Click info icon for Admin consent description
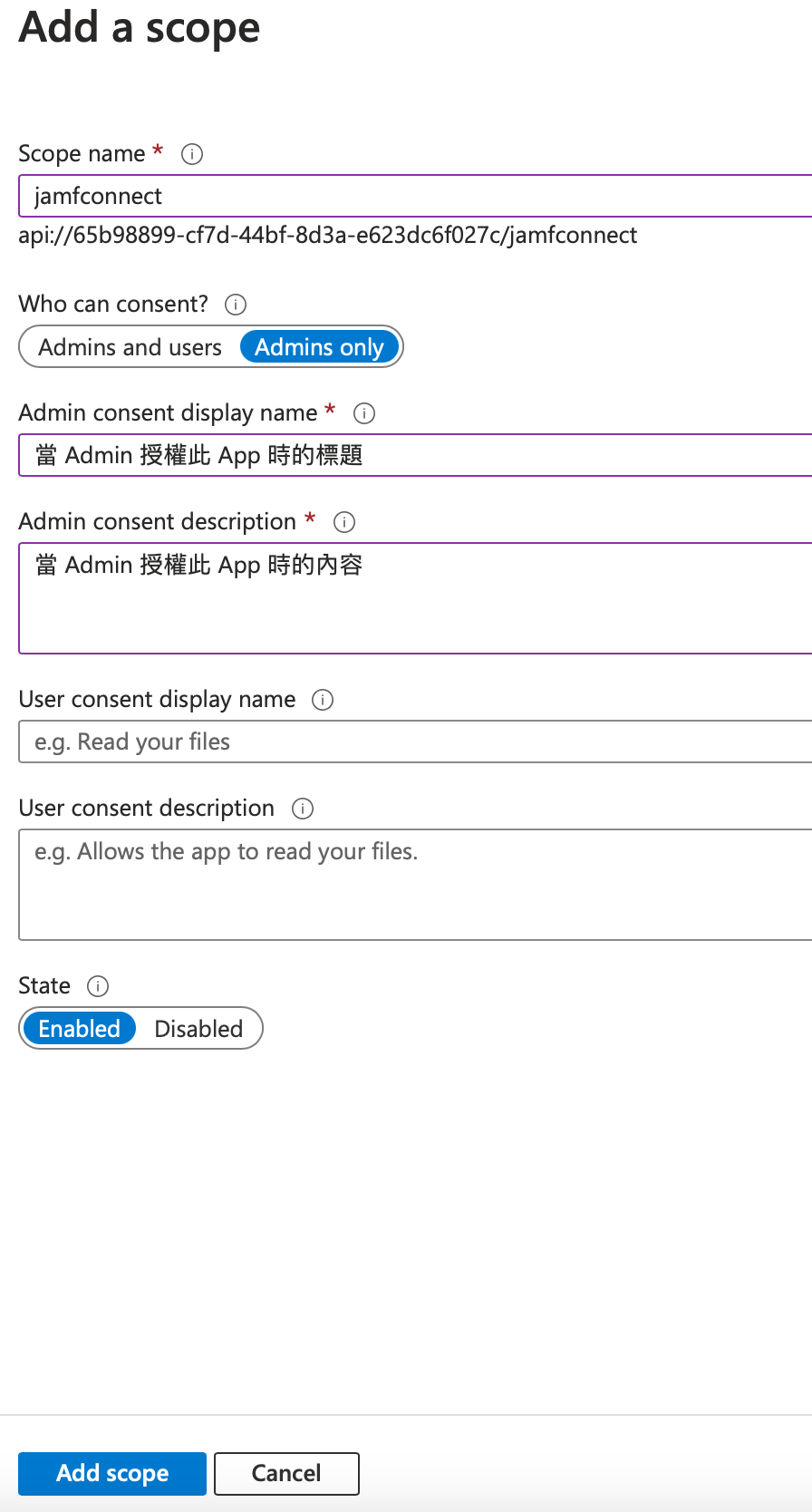 pos(344,522)
